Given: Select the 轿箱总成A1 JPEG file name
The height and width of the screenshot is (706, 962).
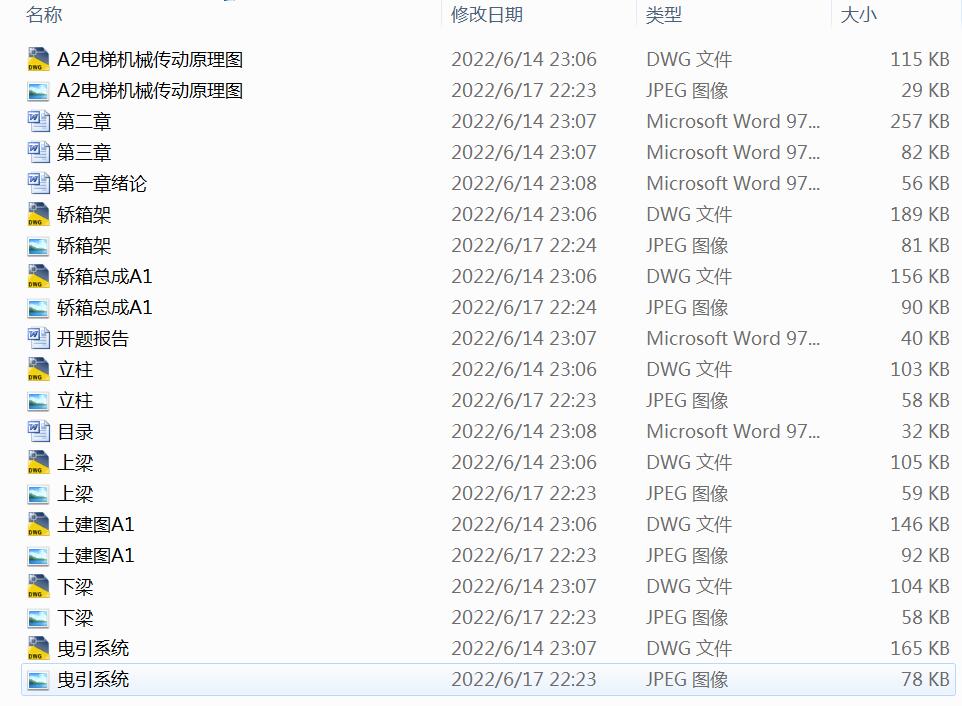Looking at the screenshot, I should (104, 307).
